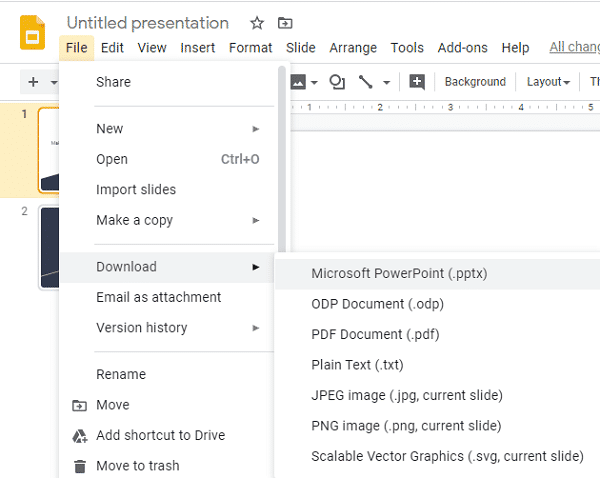600x478 pixels.
Task: Open the Tools menu
Action: (407, 48)
